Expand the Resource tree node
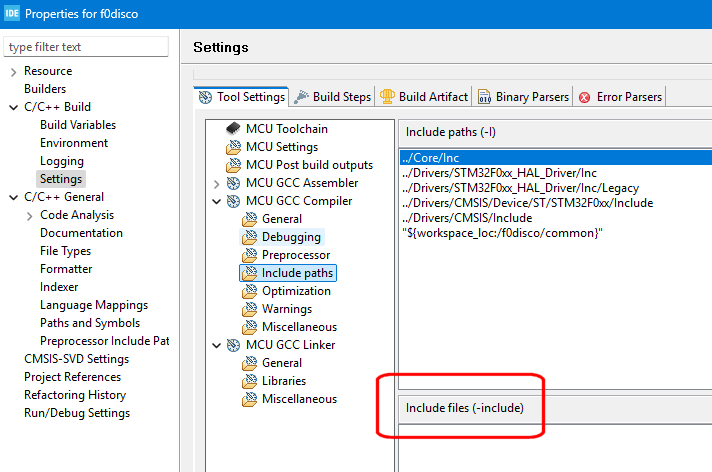712x472 pixels. tap(12, 71)
